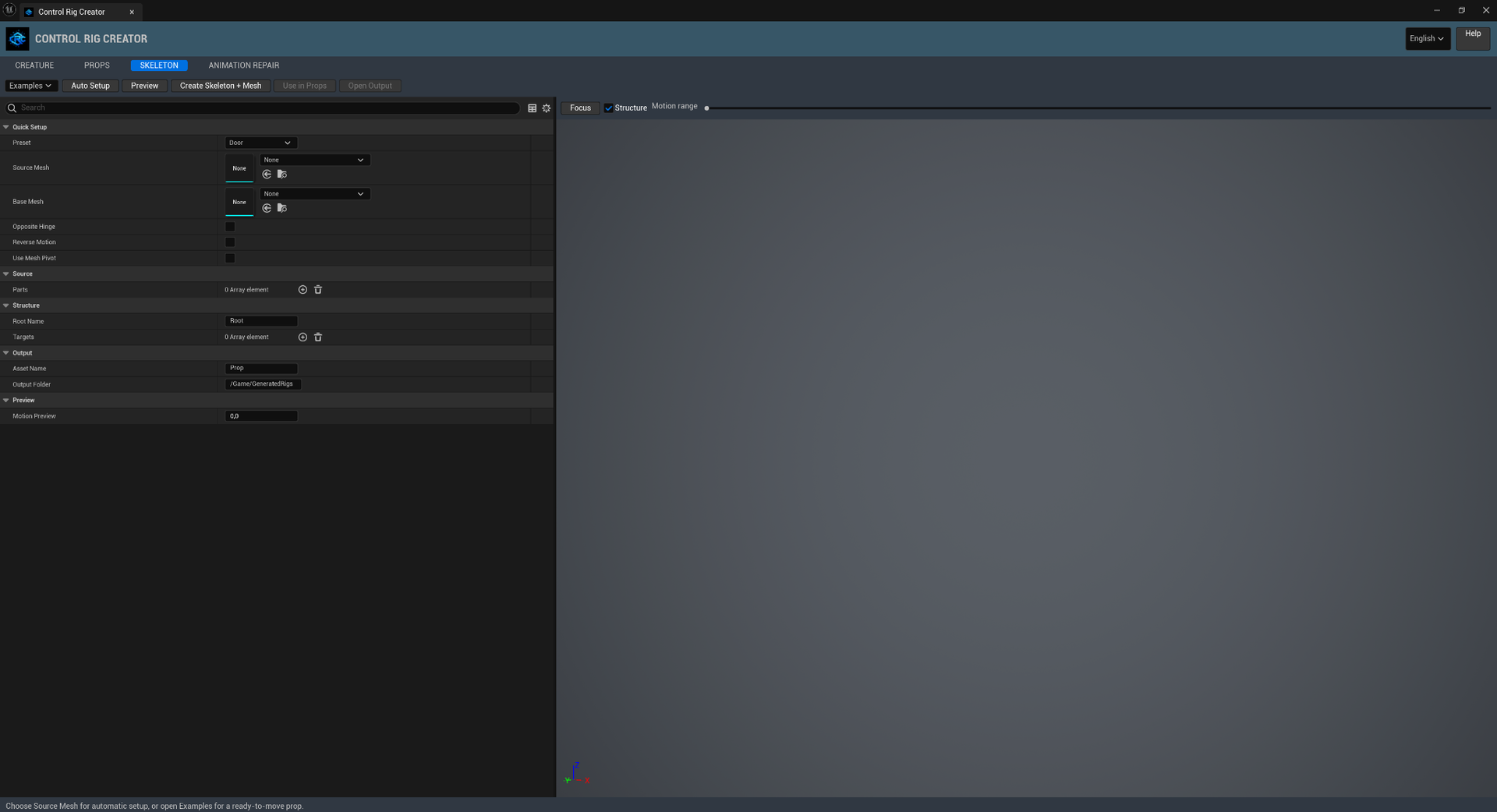Image resolution: width=1497 pixels, height=812 pixels.
Task: Click the Base Mesh thumbnail preview
Action: (239, 202)
